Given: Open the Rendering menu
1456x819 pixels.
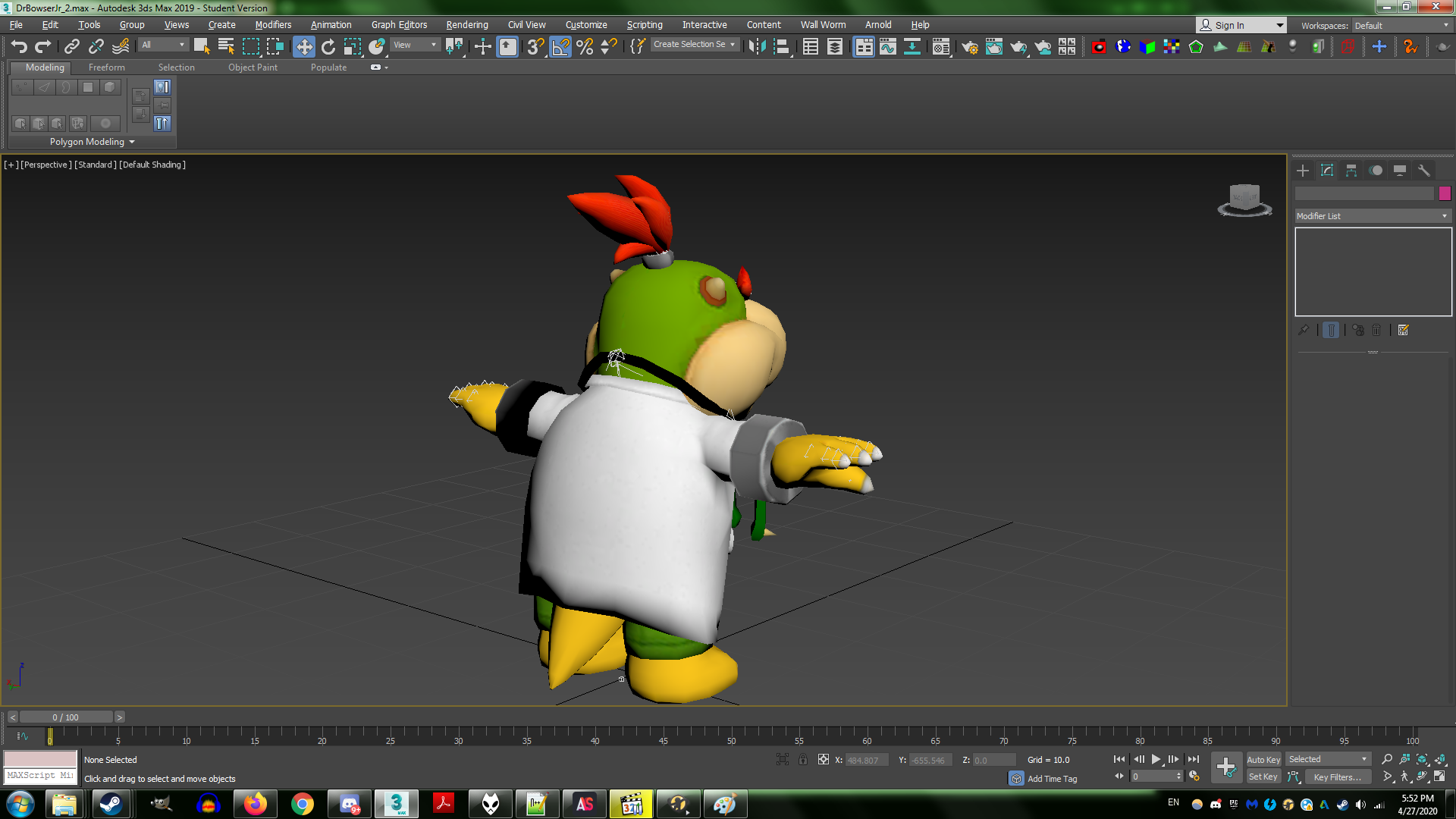Looking at the screenshot, I should tap(467, 25).
